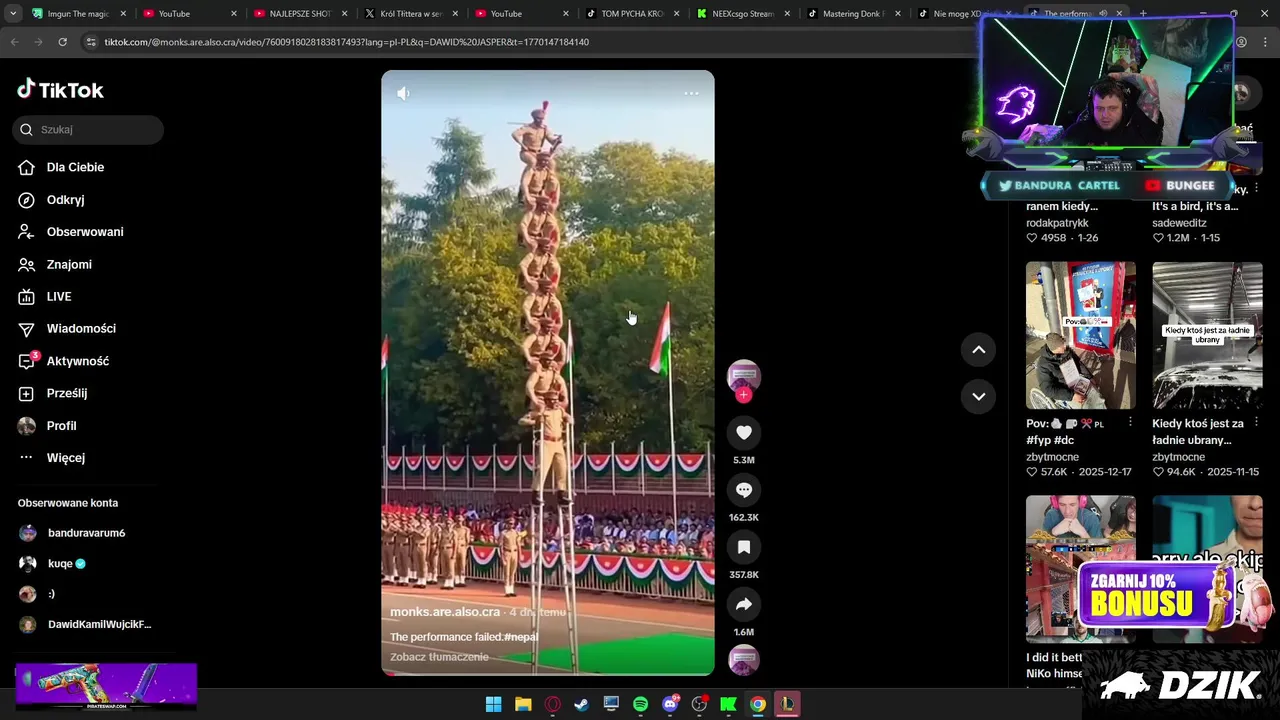Open Discord from taskbar
1280x720 pixels.
[x=670, y=704]
